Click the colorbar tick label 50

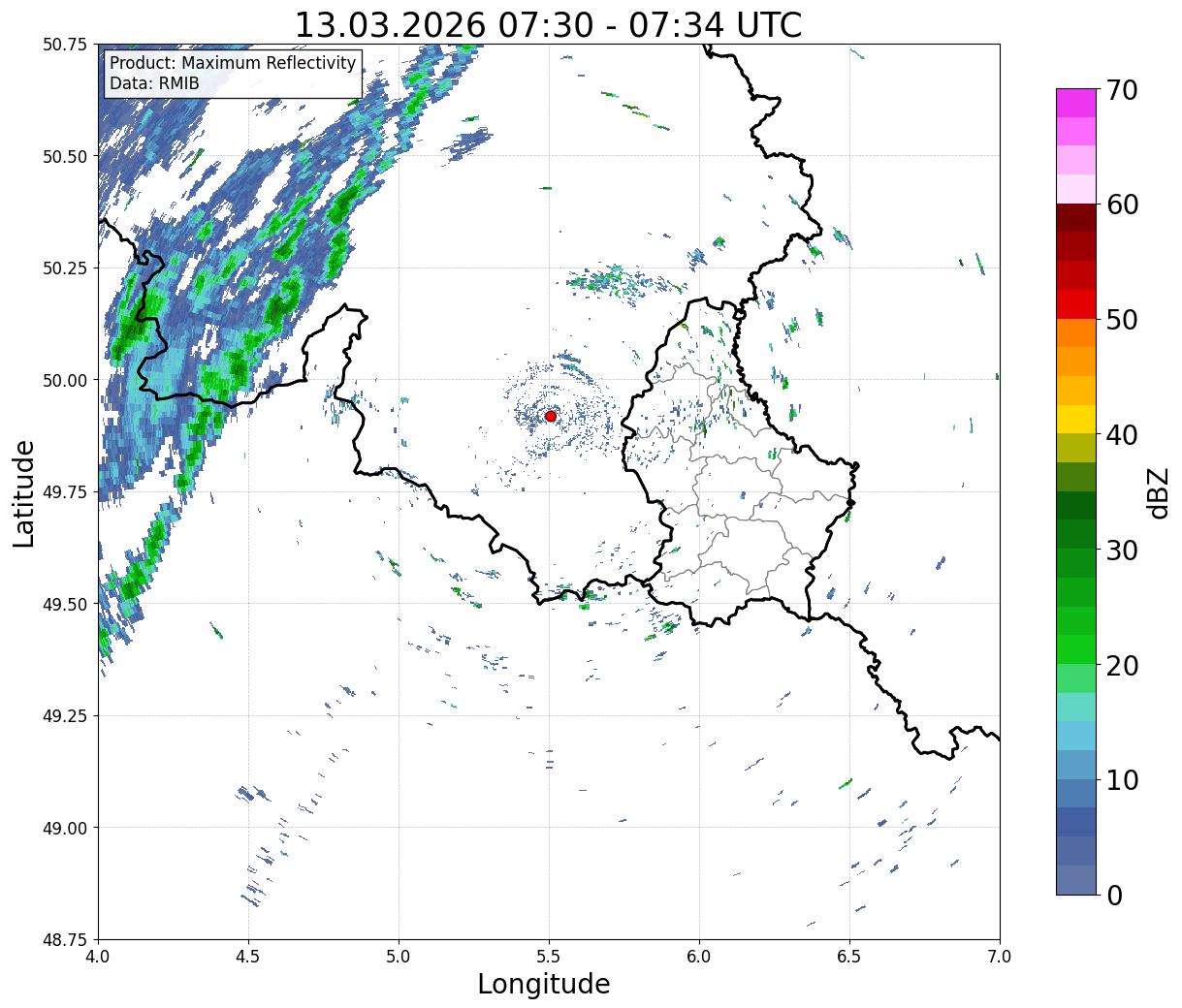point(1121,320)
